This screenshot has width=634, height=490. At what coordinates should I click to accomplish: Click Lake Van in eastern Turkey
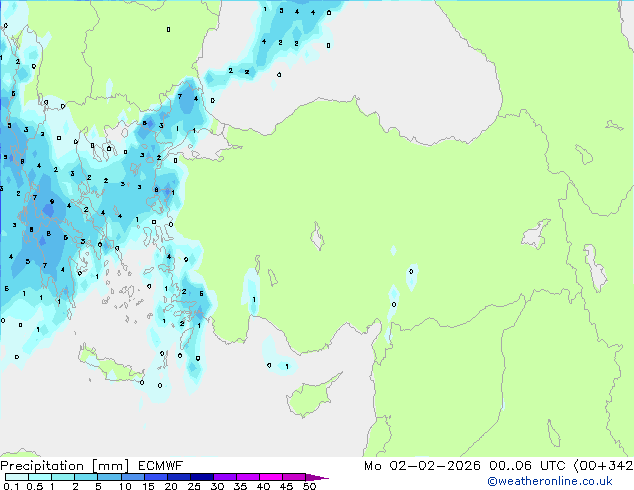535,236
